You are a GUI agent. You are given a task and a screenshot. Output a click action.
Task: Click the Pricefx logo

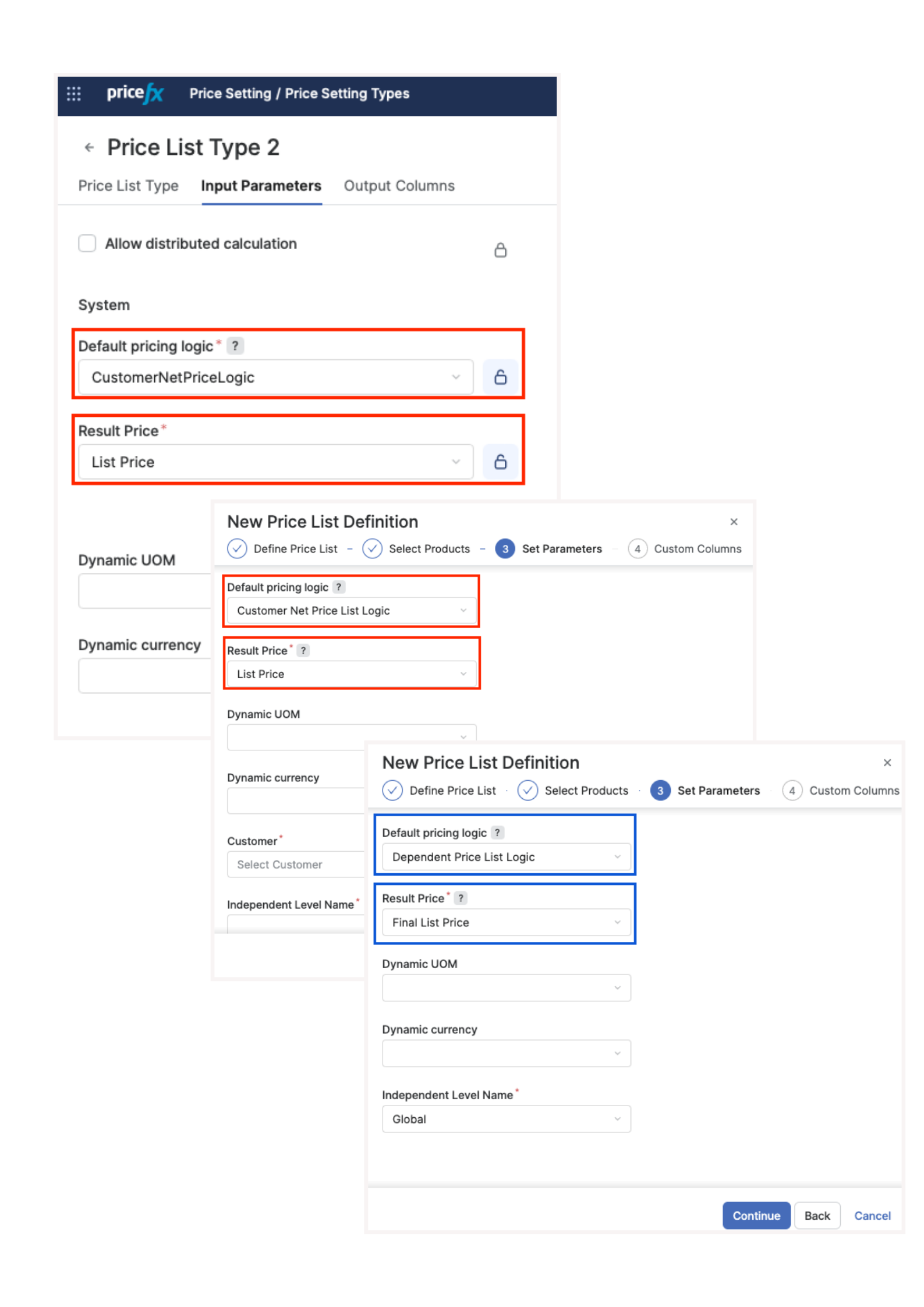tap(135, 93)
